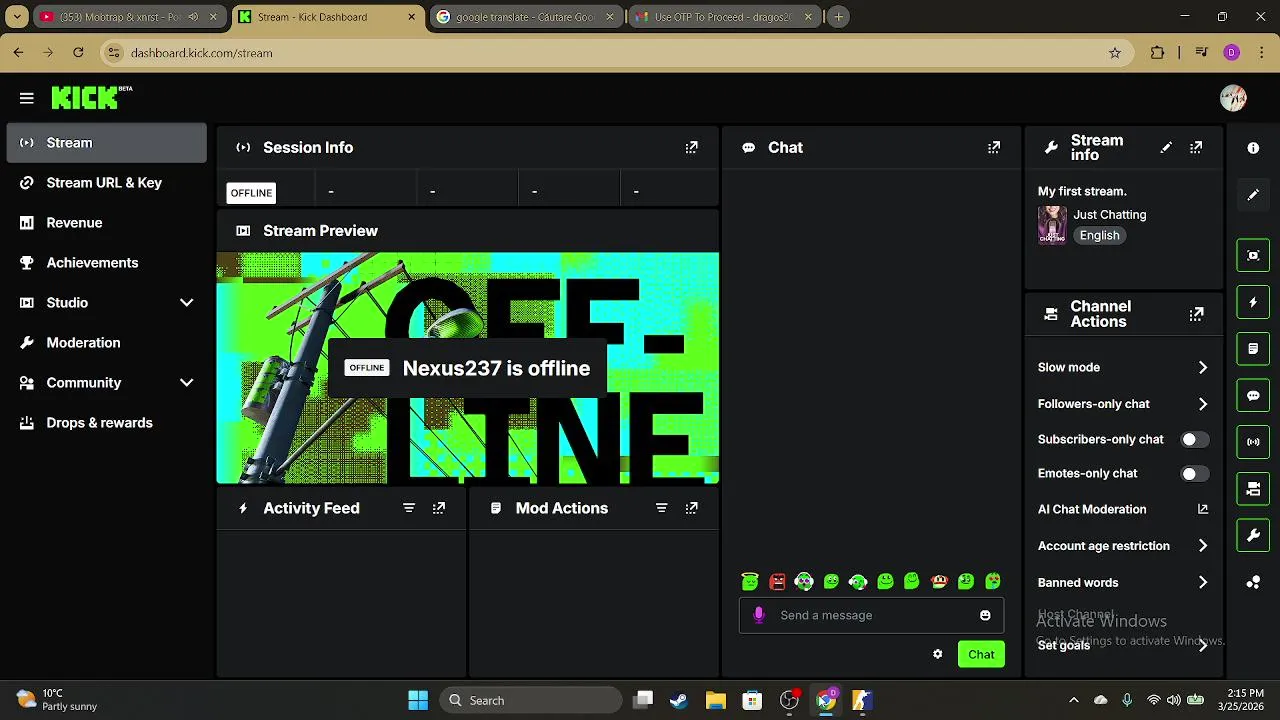Insert the red angry face emote
This screenshot has height=720, width=1280.
coord(777,581)
